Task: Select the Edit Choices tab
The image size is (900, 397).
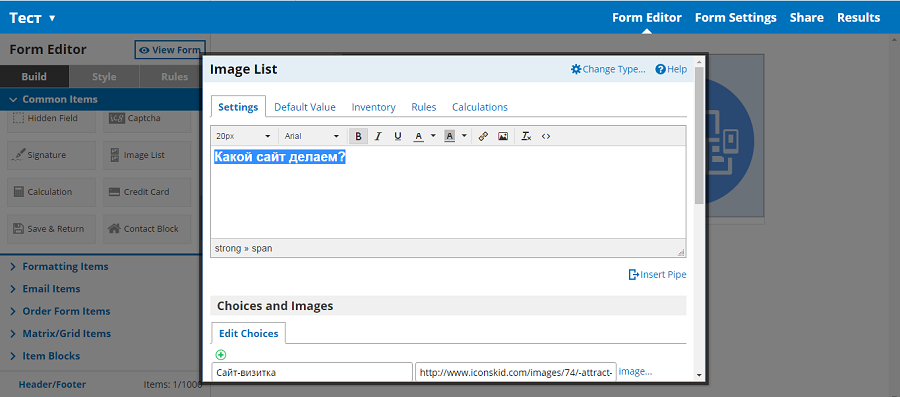Action: coord(249,333)
